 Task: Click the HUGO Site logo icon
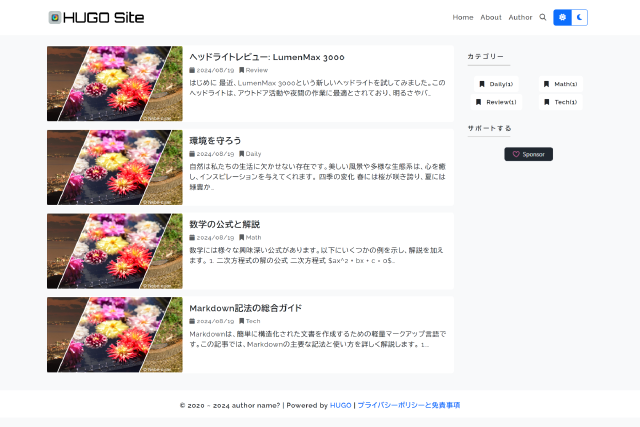(55, 17)
